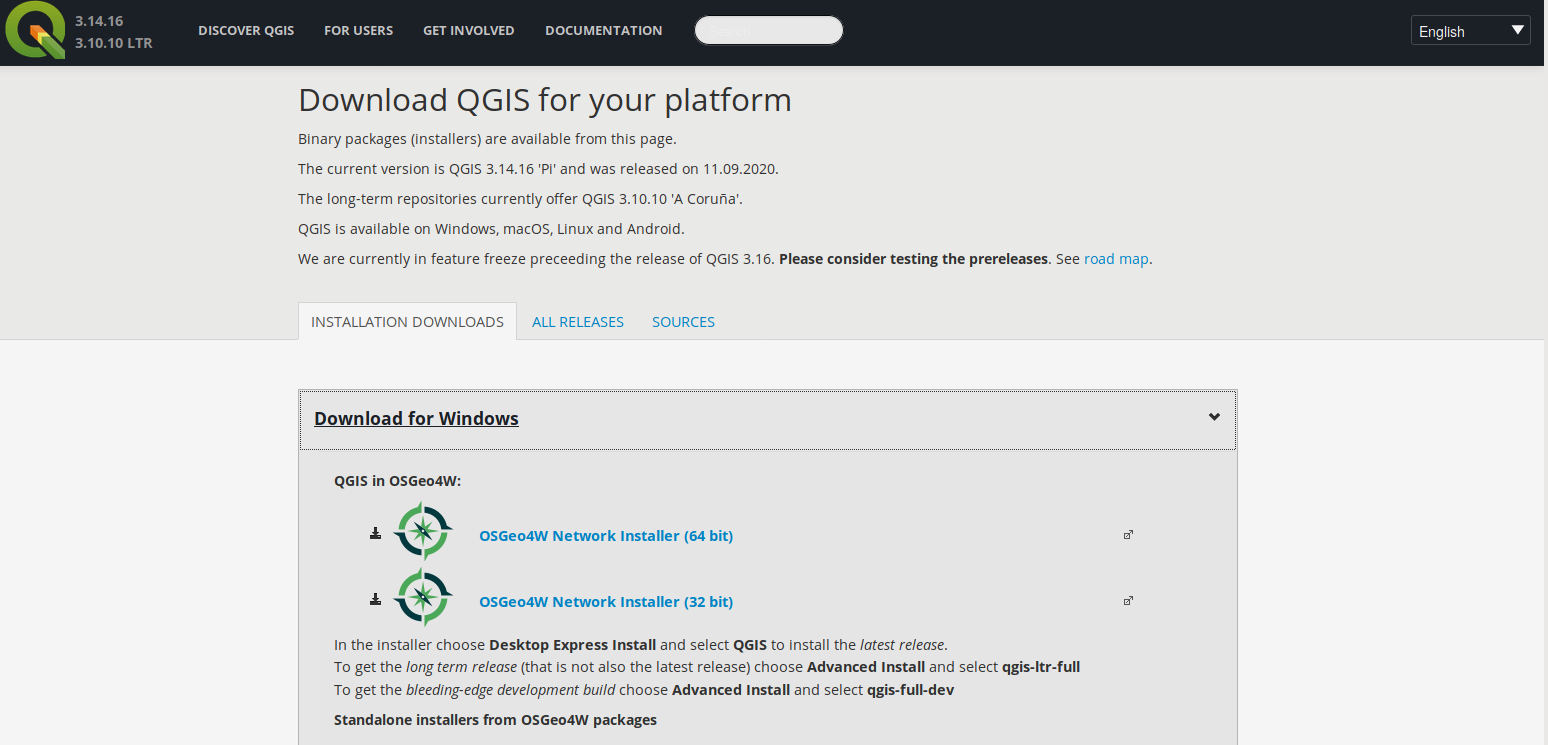Click the 3.10.10 LTR version label
Viewport: 1548px width, 745px height.
coord(113,43)
